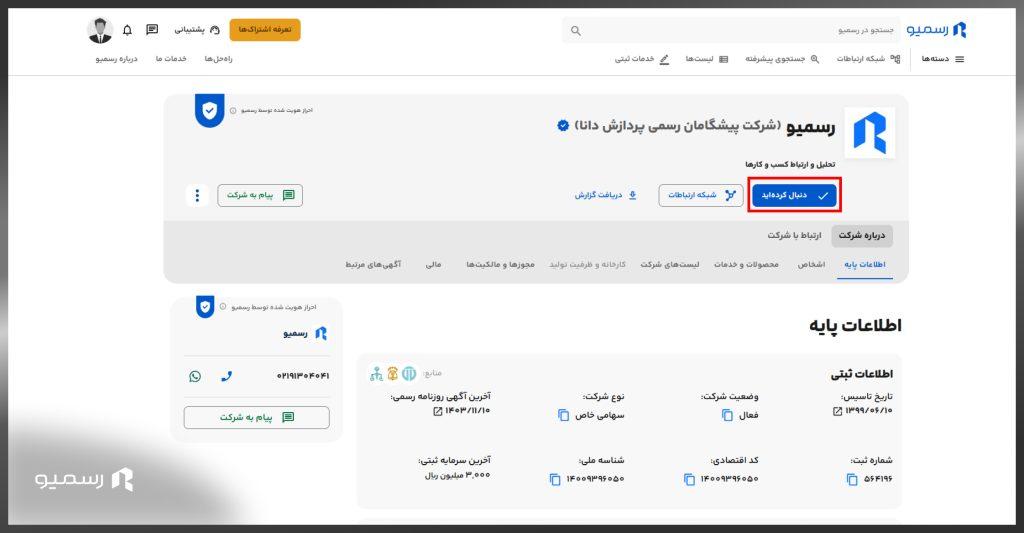
Task: Click the آخرین سرمایه ثبتی amount value
Action: tap(457, 476)
